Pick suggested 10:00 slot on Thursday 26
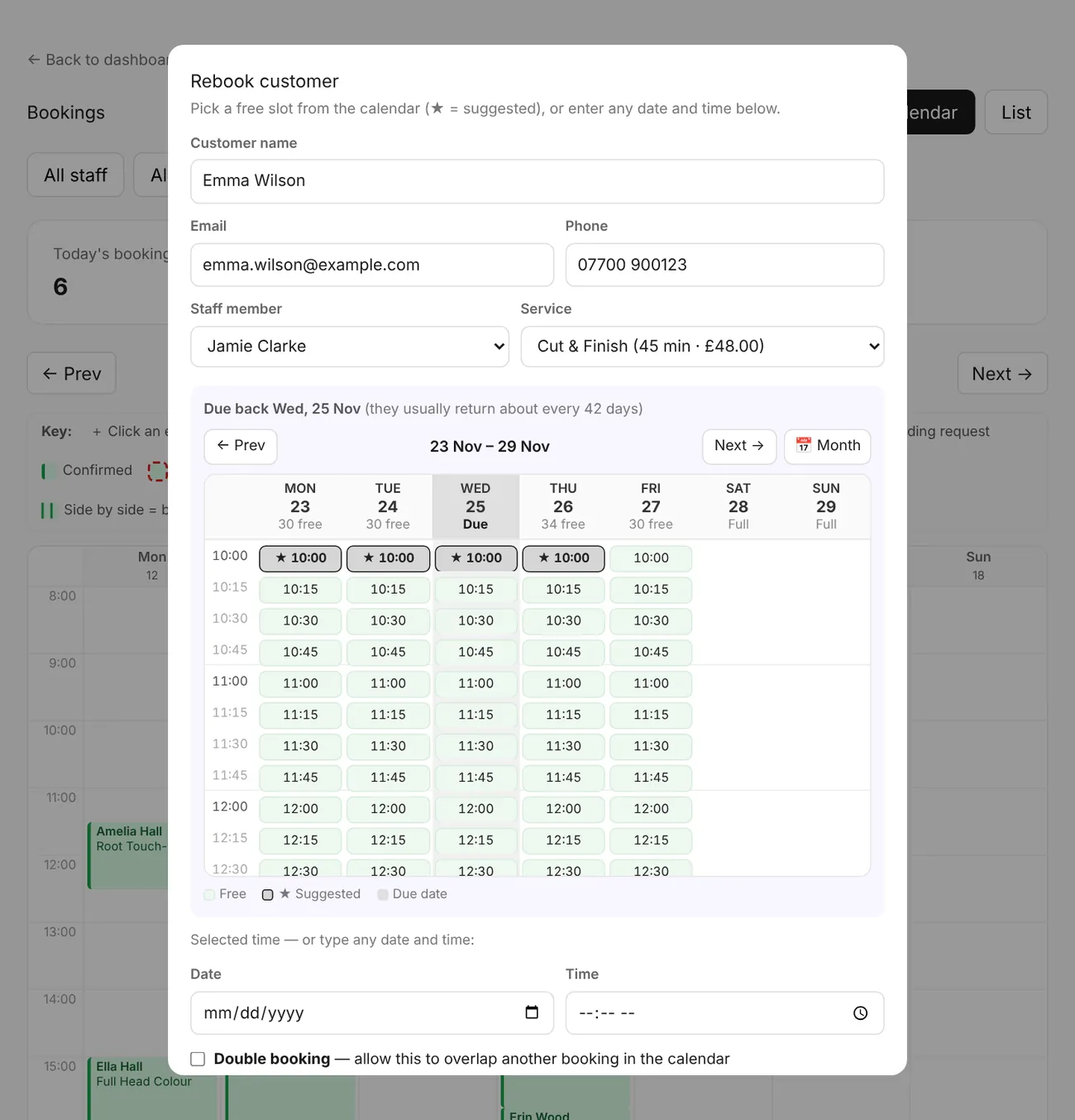 pyautogui.click(x=563, y=558)
